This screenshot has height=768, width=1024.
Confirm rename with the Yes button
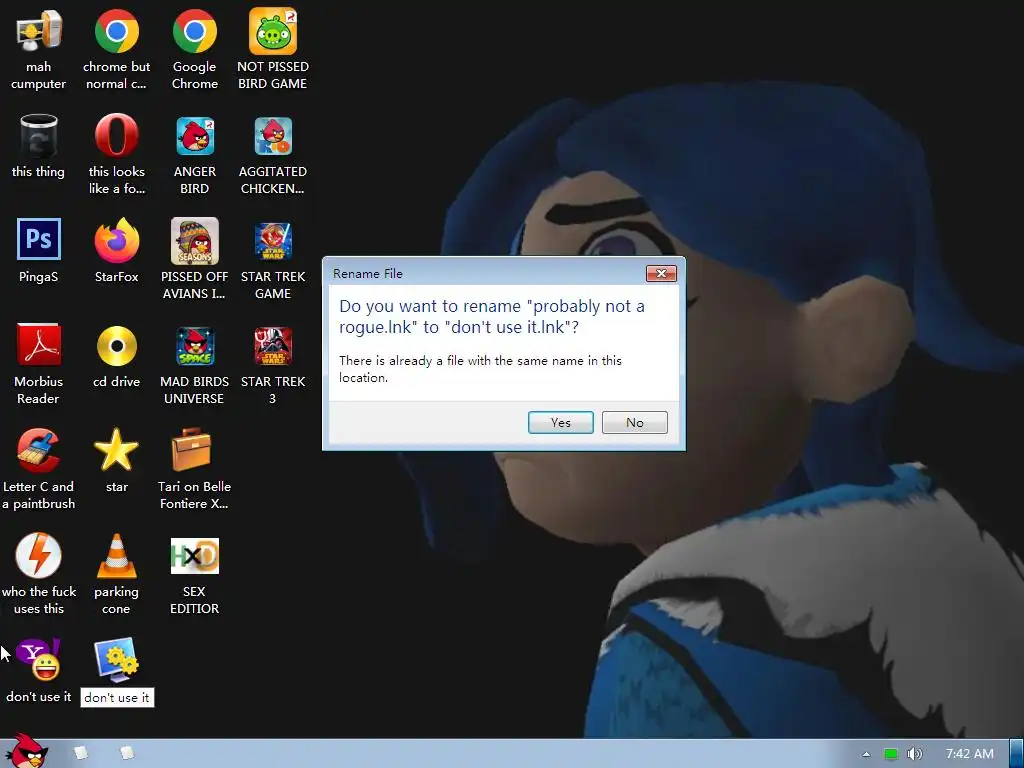560,423
